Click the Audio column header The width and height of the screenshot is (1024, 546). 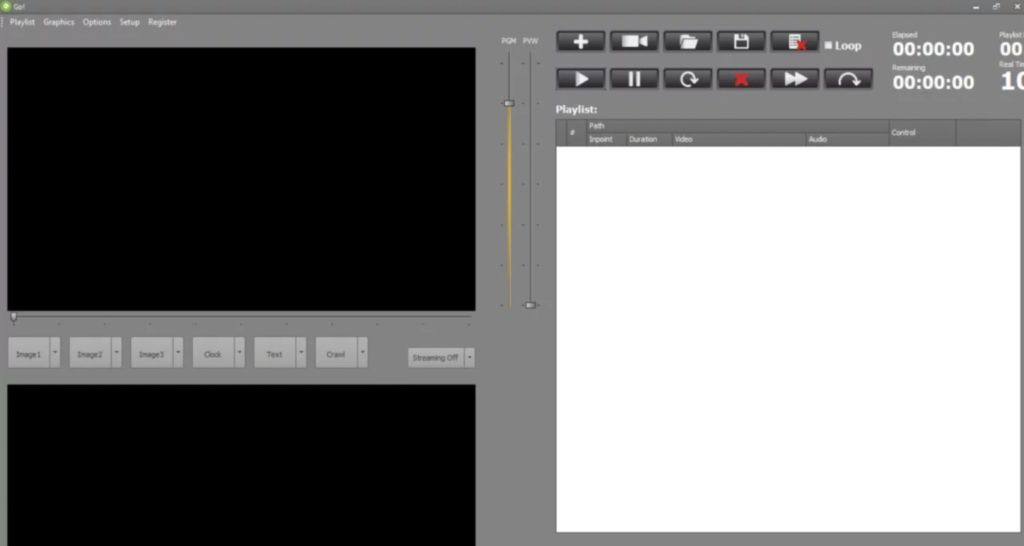coord(848,139)
